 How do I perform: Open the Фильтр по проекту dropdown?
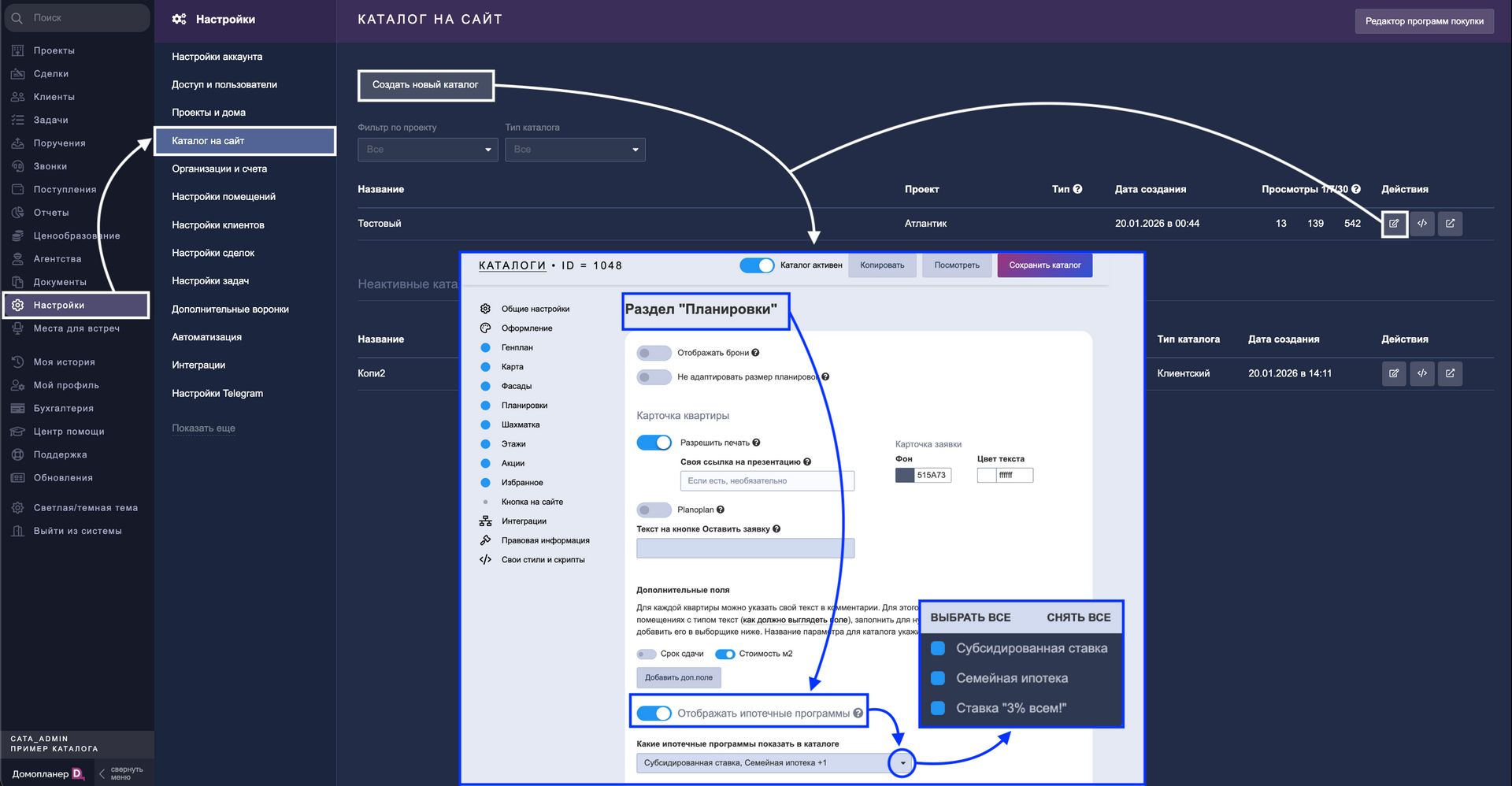(x=428, y=150)
